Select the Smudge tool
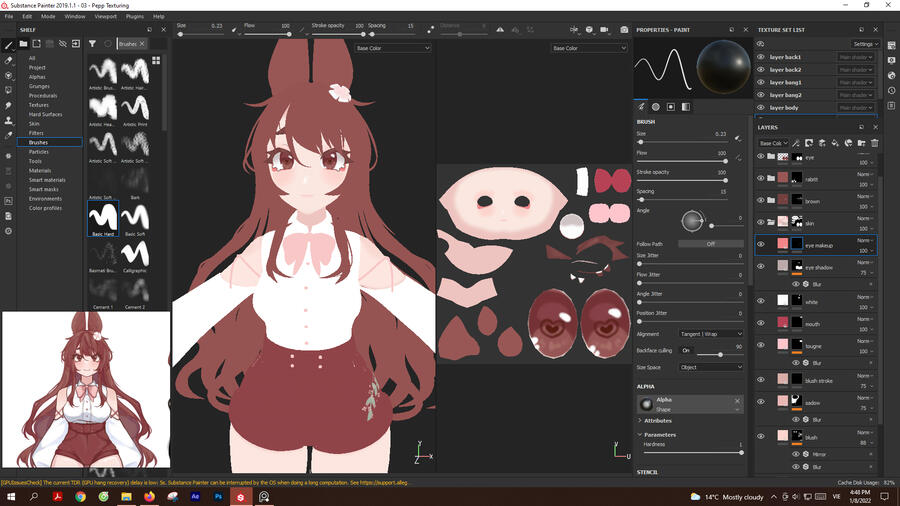The image size is (900, 506). coord(8,105)
